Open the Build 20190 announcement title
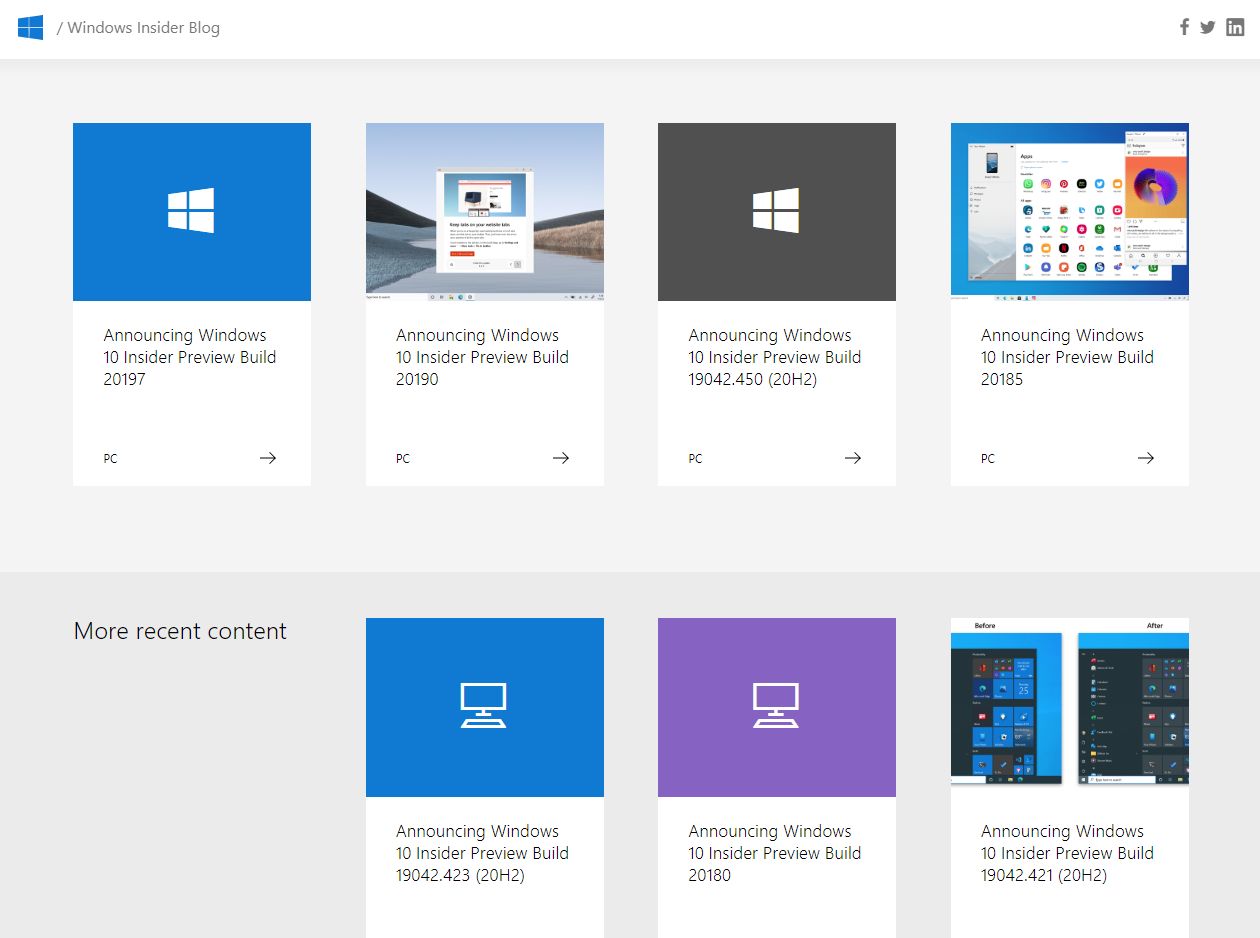1260x938 pixels. (x=483, y=357)
